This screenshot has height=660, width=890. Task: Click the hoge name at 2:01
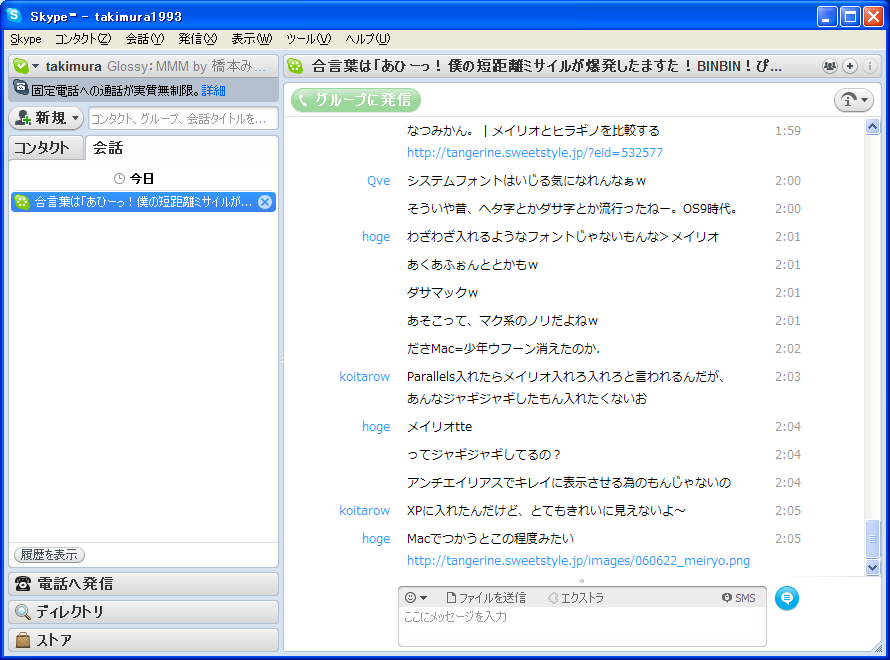coord(376,237)
